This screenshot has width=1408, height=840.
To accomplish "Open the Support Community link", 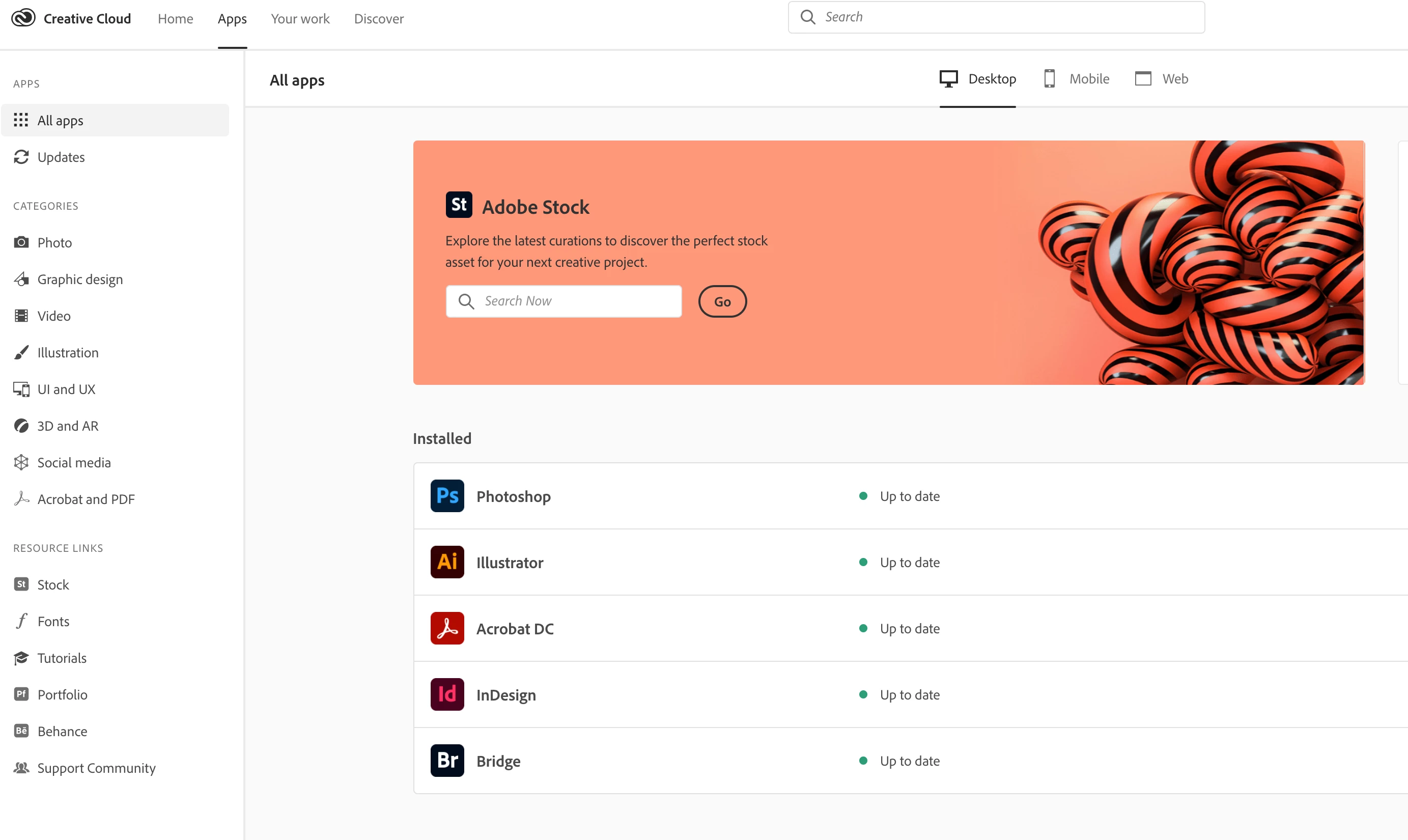I will point(96,768).
